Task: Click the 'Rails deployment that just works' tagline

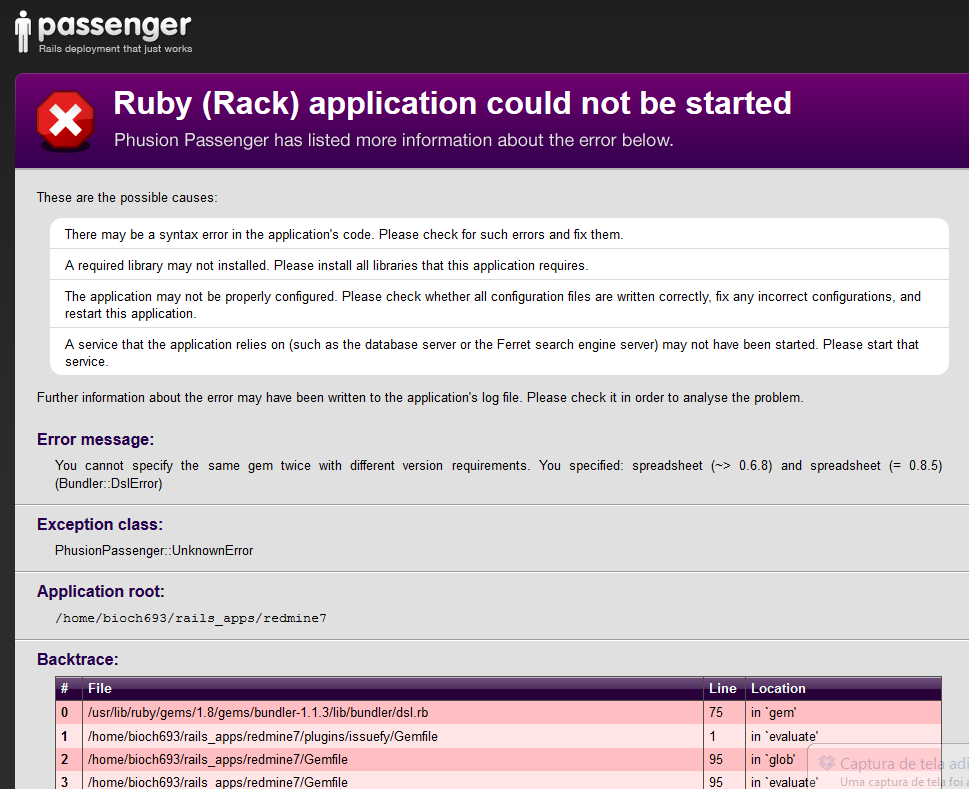Action: (x=116, y=49)
